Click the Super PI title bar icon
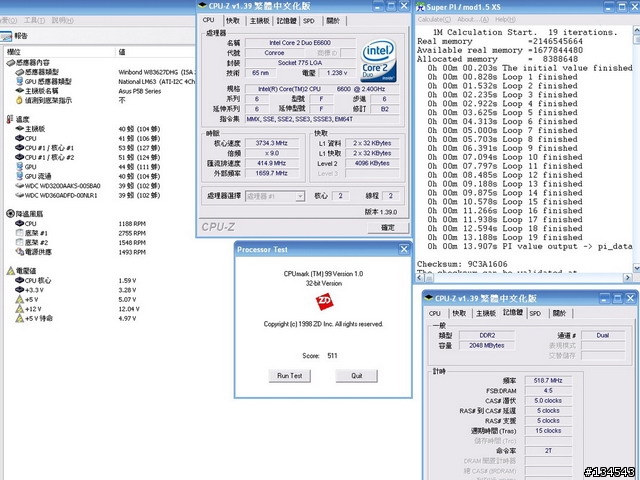The width and height of the screenshot is (640, 480). 420,7
